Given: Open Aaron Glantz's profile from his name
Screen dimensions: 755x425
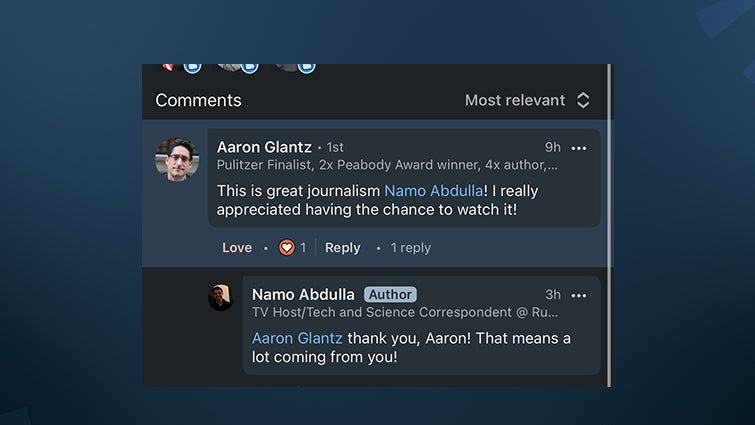Looking at the screenshot, I should (x=264, y=147).
